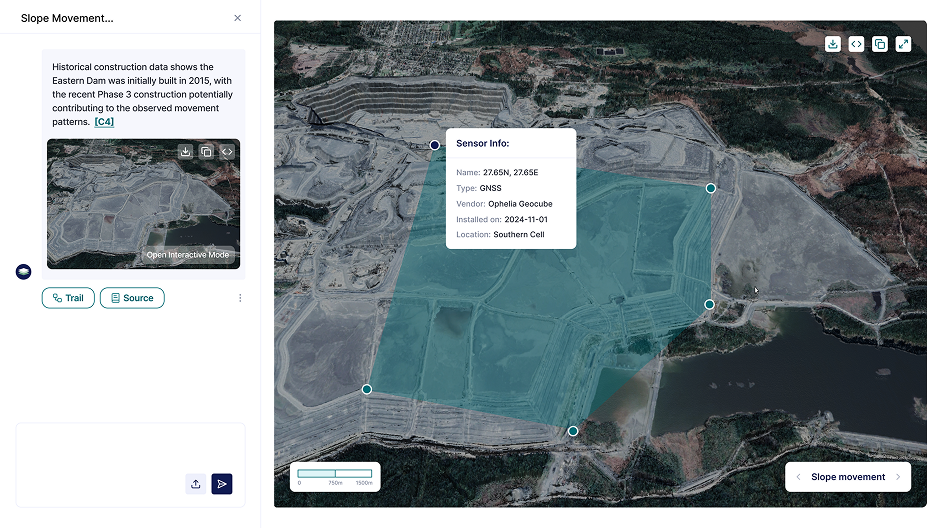
Task: Click the Sensor Info heading
Action: coord(483,143)
